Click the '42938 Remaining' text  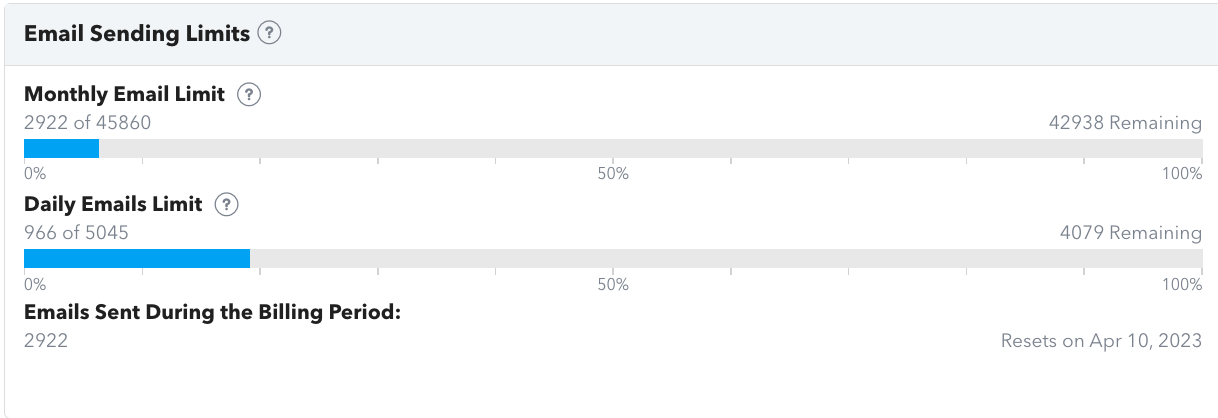click(1125, 123)
